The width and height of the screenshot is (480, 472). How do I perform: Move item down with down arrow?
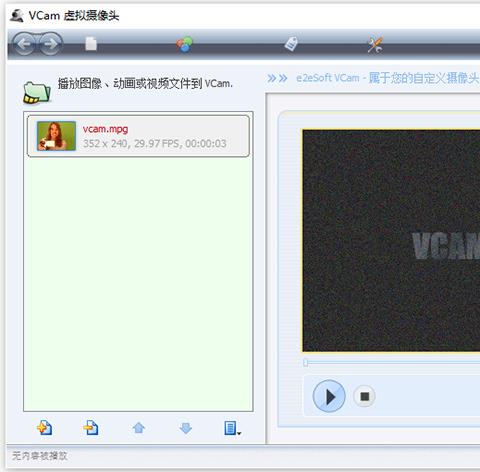point(186,428)
